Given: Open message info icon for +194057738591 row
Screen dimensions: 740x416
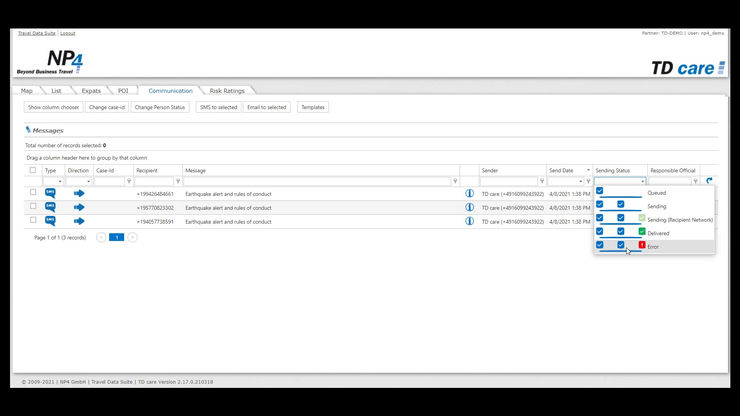Looking at the screenshot, I should 469,221.
